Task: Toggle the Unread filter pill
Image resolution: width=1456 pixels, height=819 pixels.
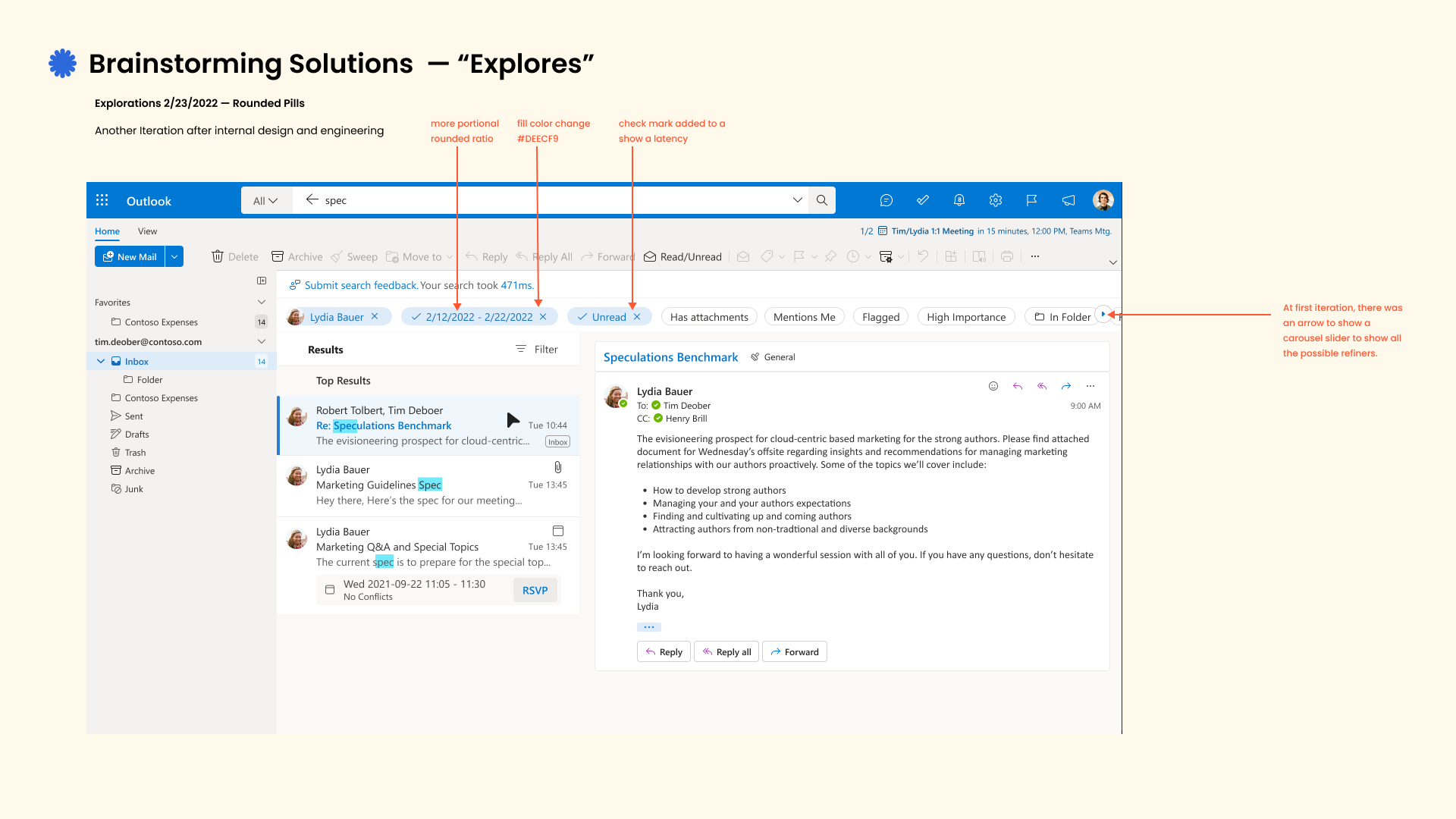Action: coord(609,317)
